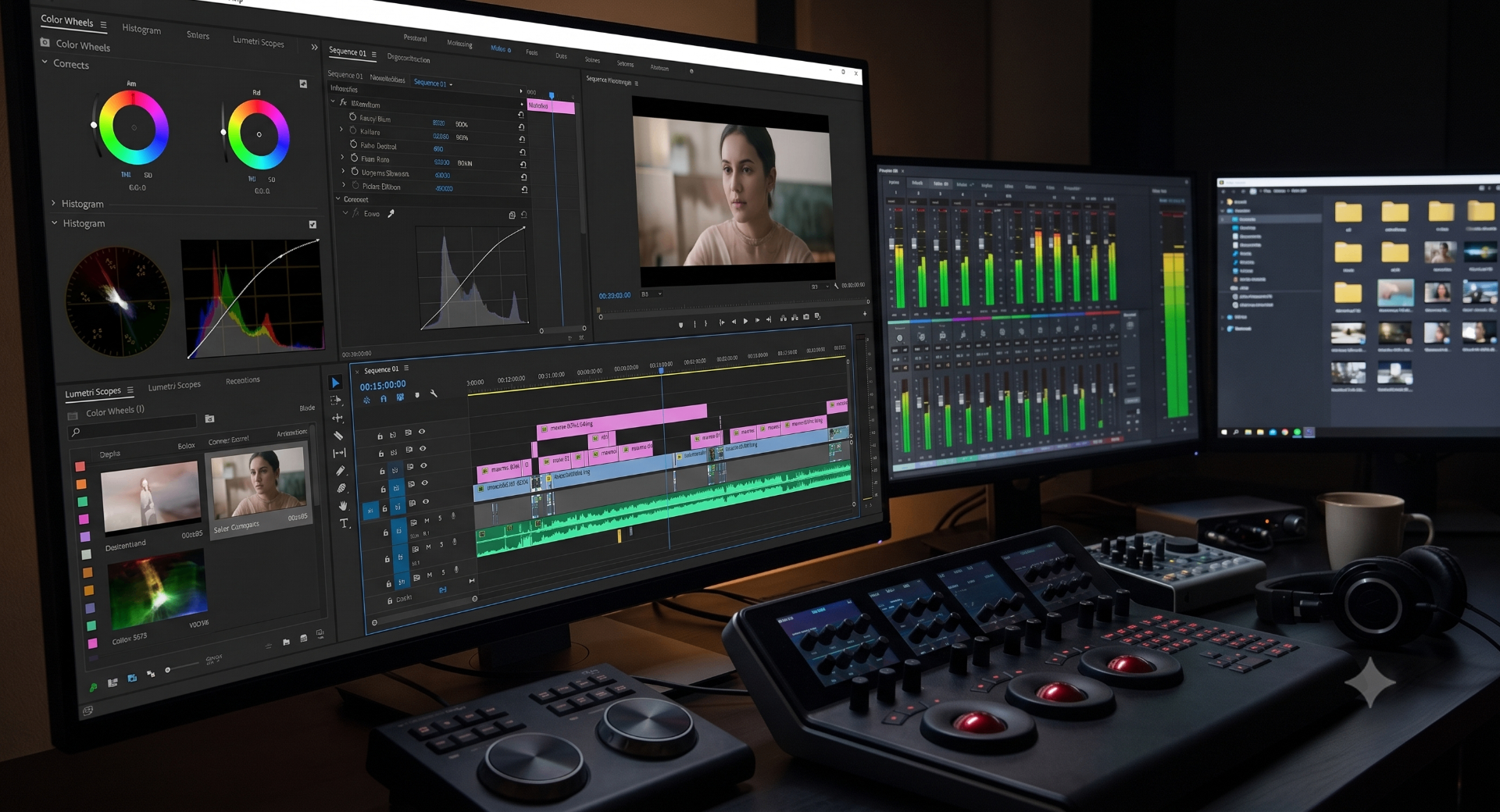Image resolution: width=1500 pixels, height=812 pixels.
Task: Select the Type tool
Action: [x=344, y=523]
